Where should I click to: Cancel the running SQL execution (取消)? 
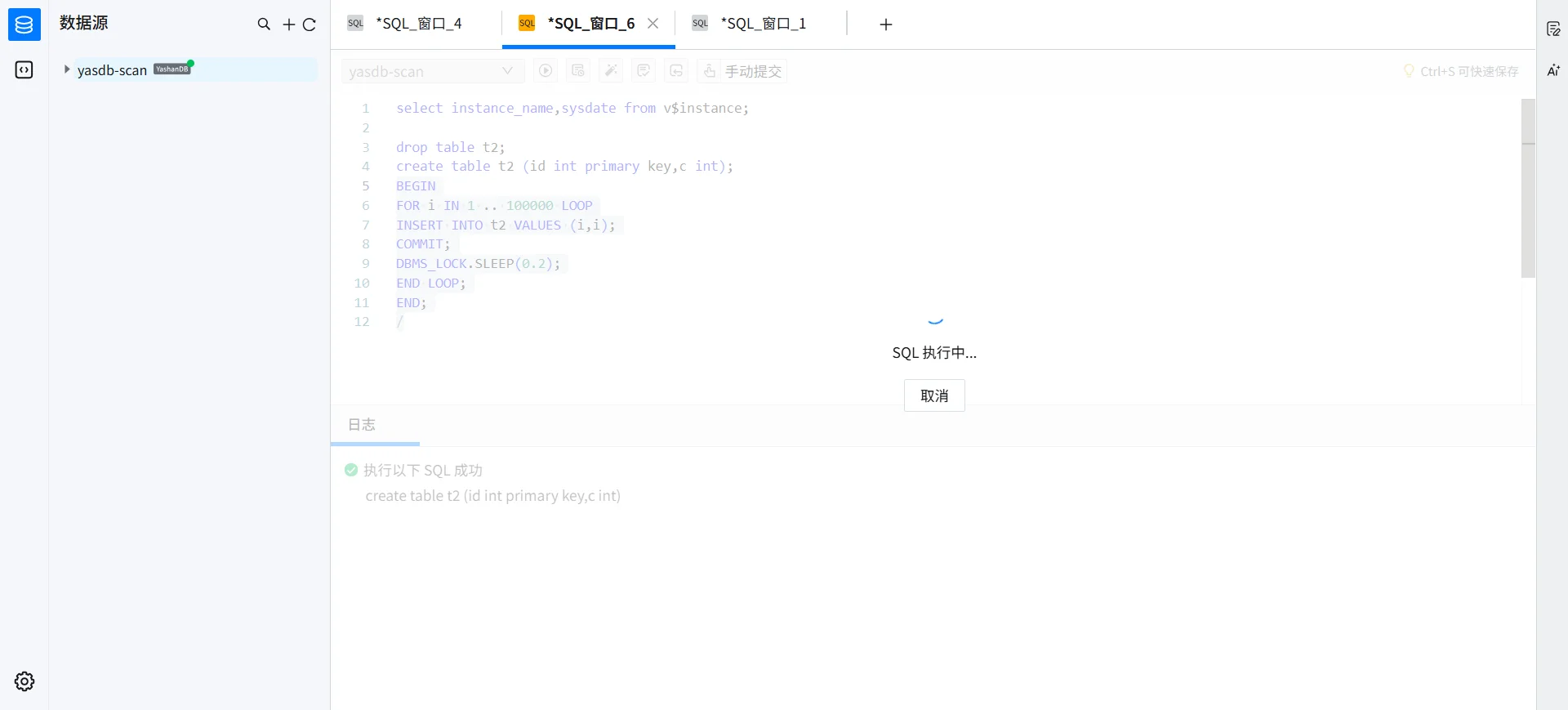[x=934, y=395]
